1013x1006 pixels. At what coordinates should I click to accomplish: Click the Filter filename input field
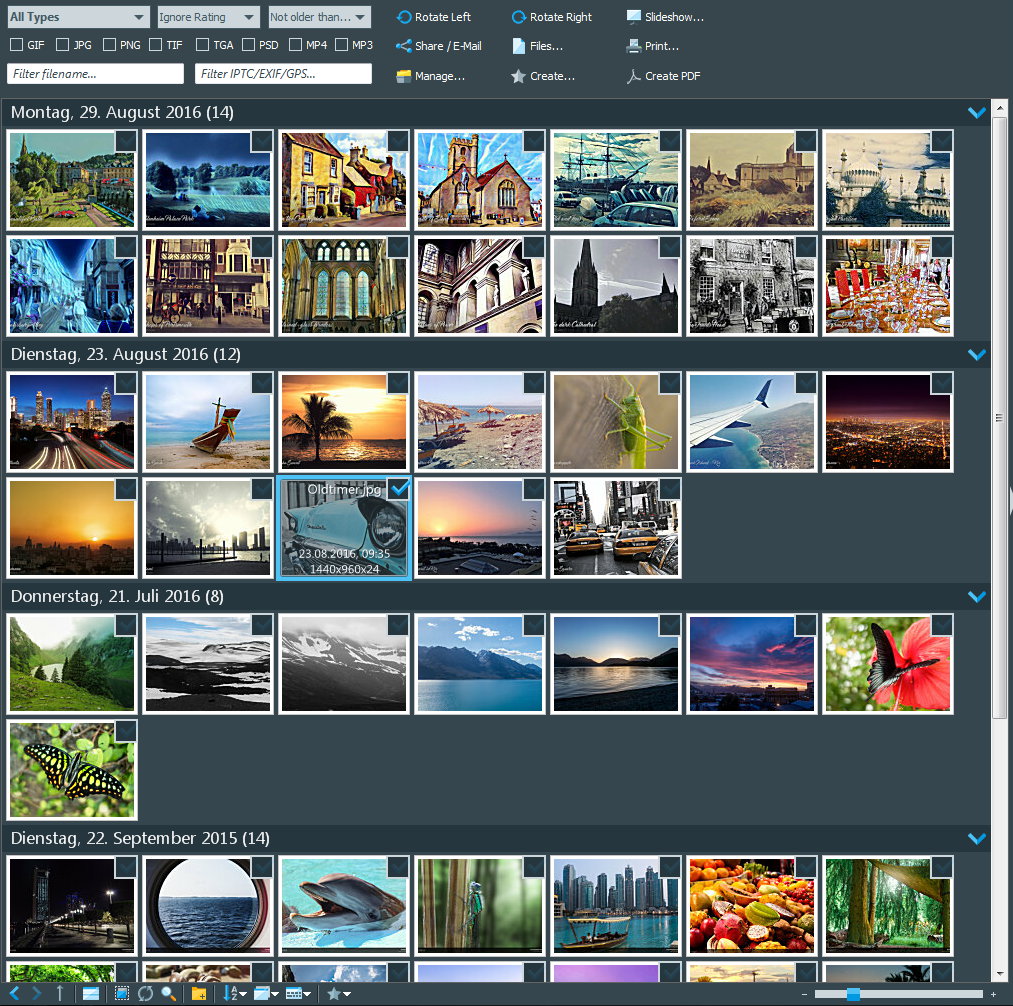96,74
